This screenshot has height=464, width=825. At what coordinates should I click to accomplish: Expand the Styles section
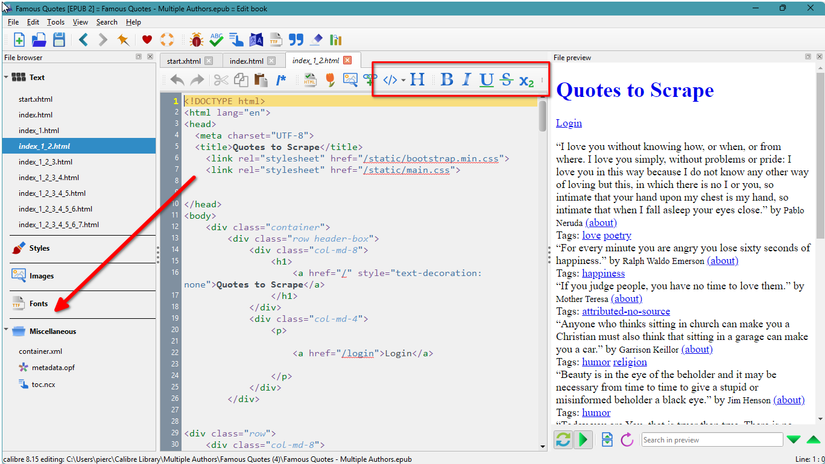[x=39, y=248]
